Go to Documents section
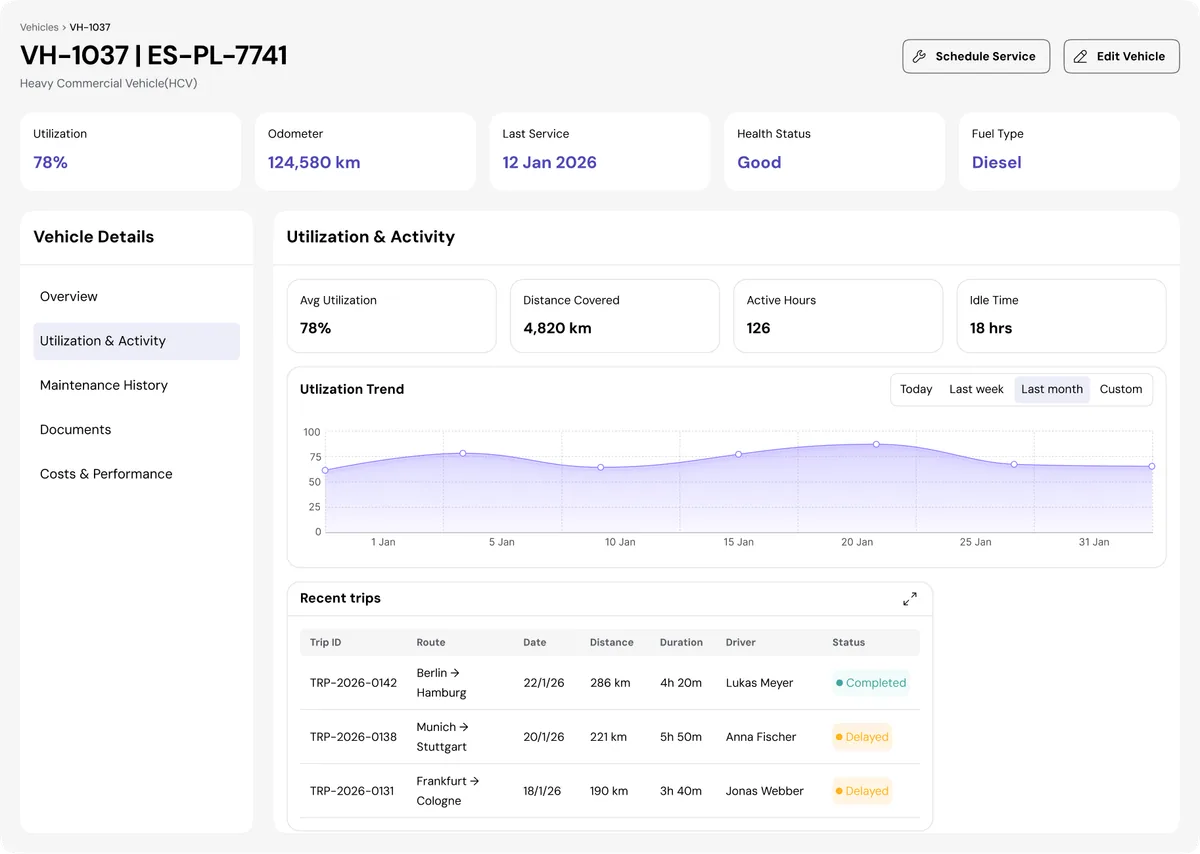The image size is (1200, 854). coord(76,430)
